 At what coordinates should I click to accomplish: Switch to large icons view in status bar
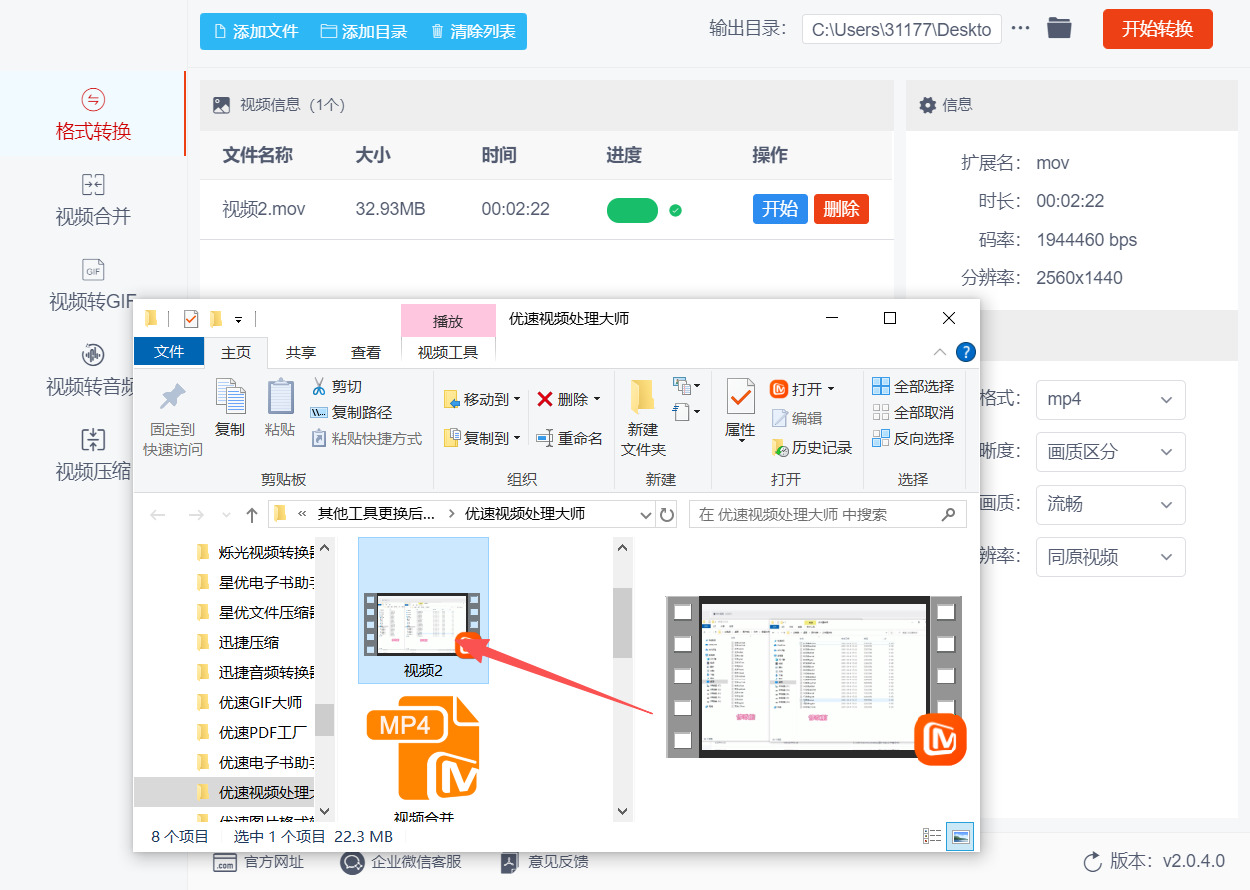click(960, 836)
